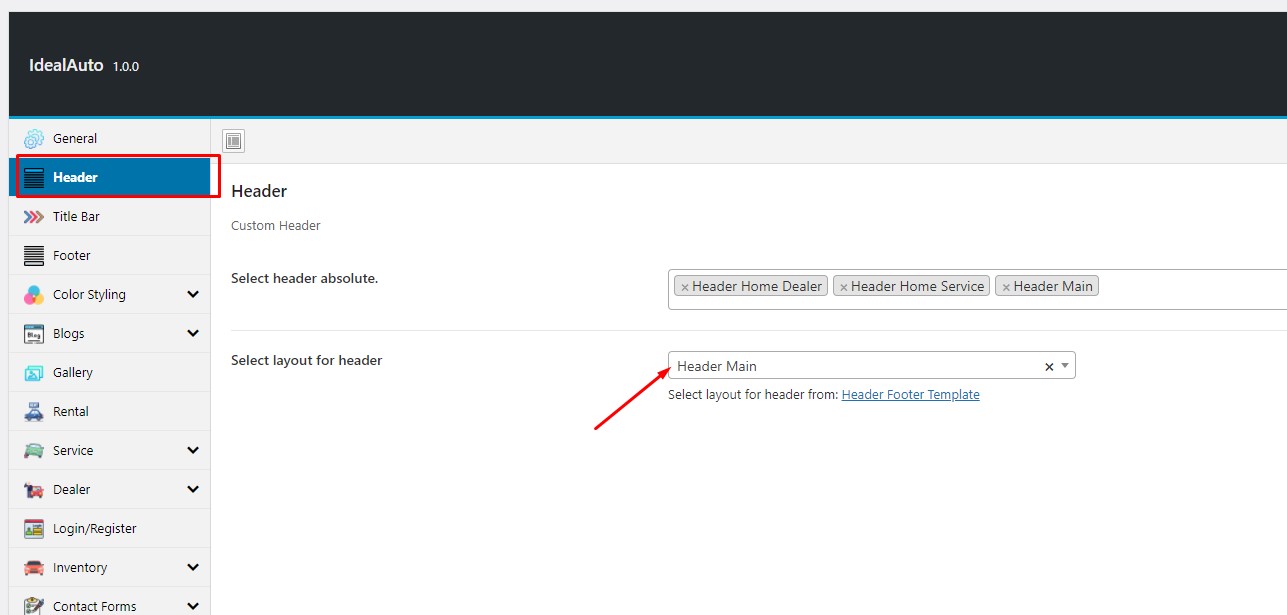The height and width of the screenshot is (615, 1287).
Task: Switch to the Inventory section
Action: tap(80, 568)
